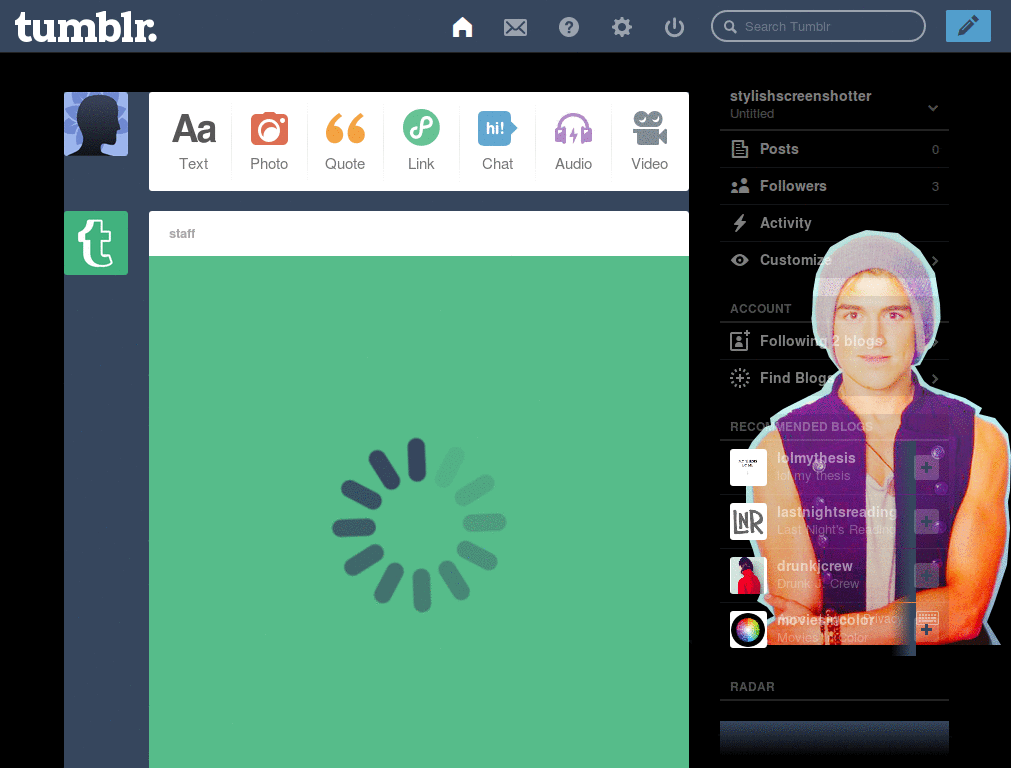Open Find Blogs
The width and height of the screenshot is (1024, 768).
point(834,378)
